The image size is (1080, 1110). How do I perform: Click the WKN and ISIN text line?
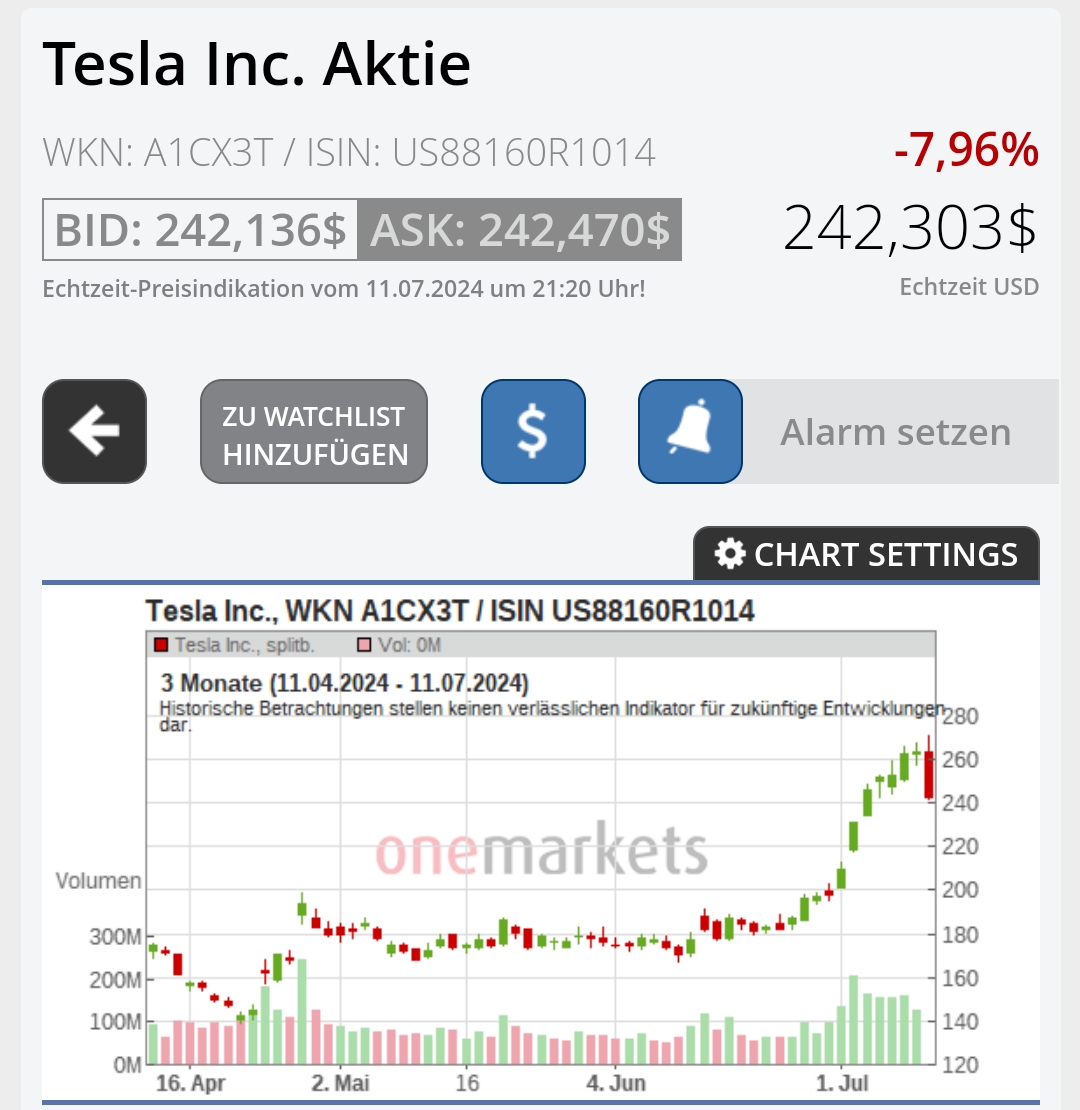pyautogui.click(x=349, y=153)
